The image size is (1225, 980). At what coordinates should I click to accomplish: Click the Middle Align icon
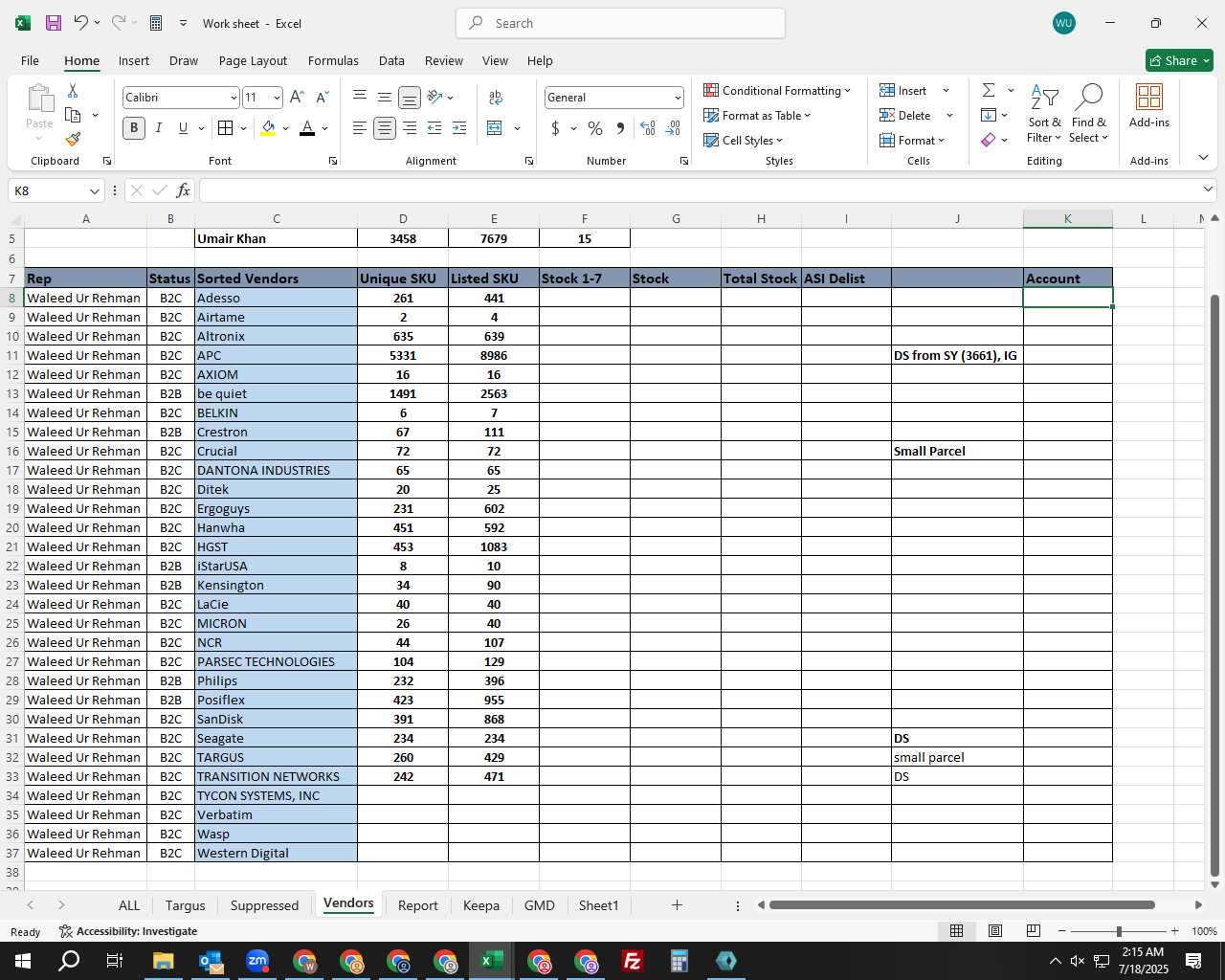click(385, 98)
